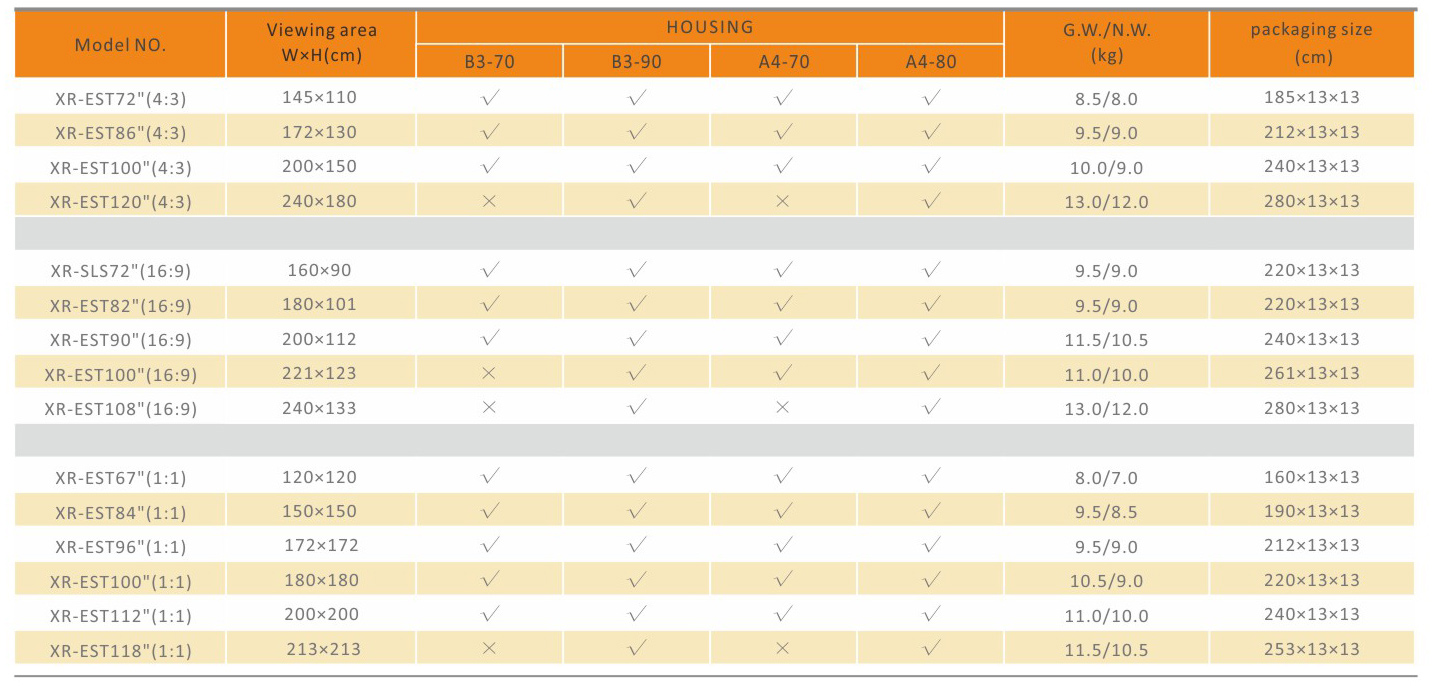
Task: Select the Model NO. column header
Action: pyautogui.click(x=120, y=44)
